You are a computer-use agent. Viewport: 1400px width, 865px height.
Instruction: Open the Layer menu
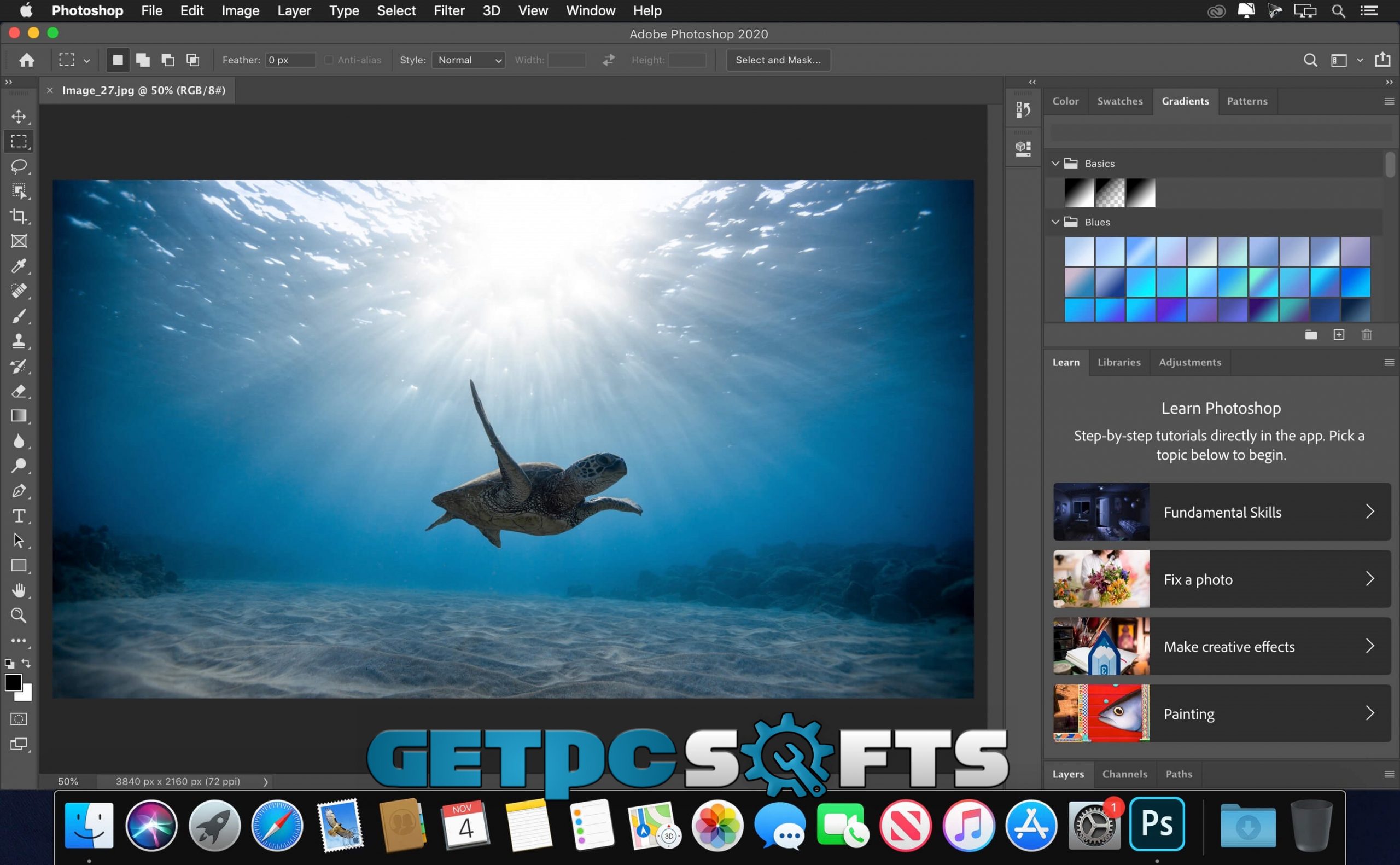click(294, 10)
